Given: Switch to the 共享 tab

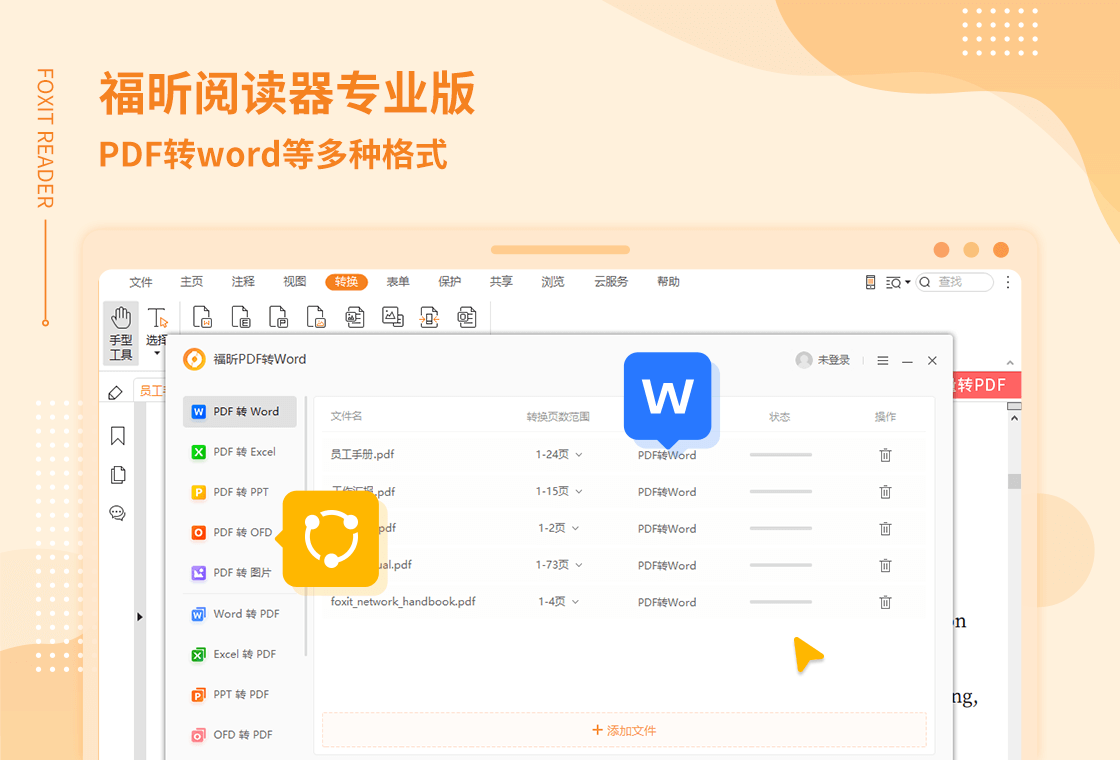Looking at the screenshot, I should pyautogui.click(x=501, y=282).
